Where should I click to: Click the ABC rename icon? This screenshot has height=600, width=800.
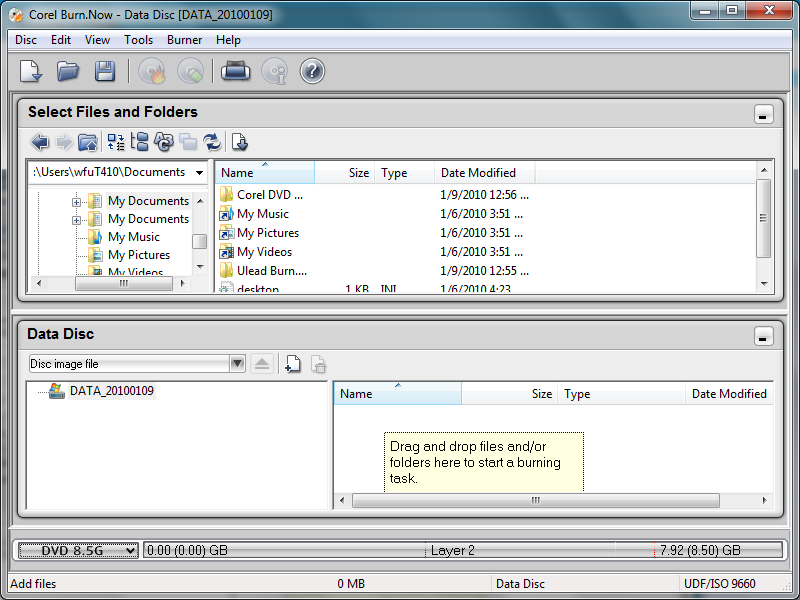[164, 142]
